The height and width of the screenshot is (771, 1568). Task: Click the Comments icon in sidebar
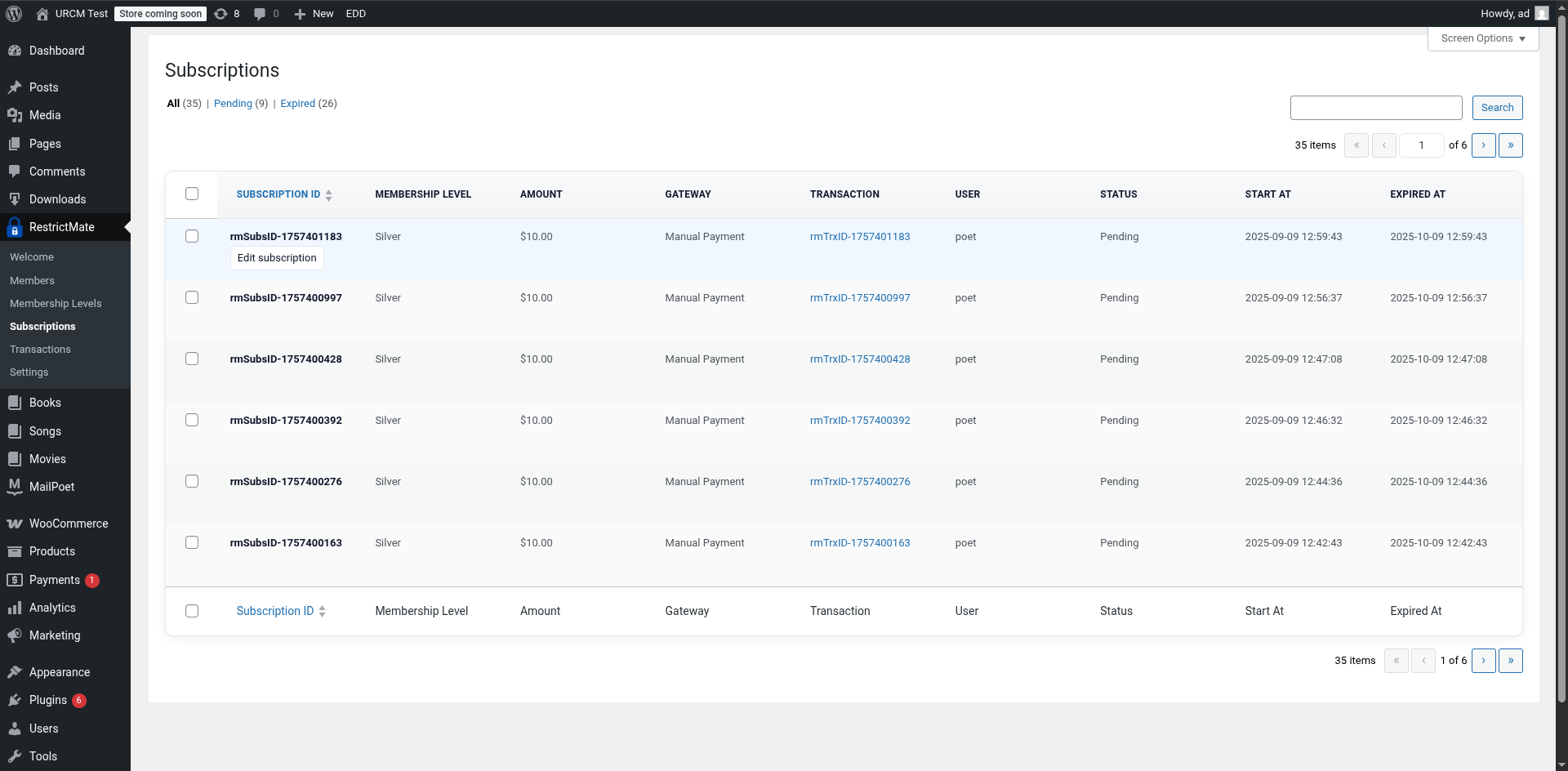pos(15,172)
